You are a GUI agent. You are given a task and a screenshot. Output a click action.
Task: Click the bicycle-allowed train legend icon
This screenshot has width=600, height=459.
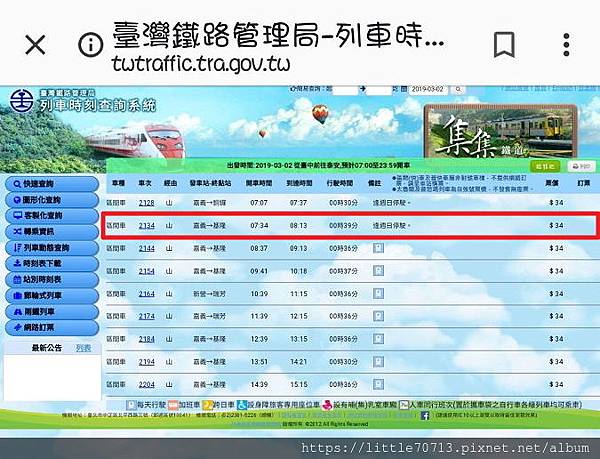point(404,405)
